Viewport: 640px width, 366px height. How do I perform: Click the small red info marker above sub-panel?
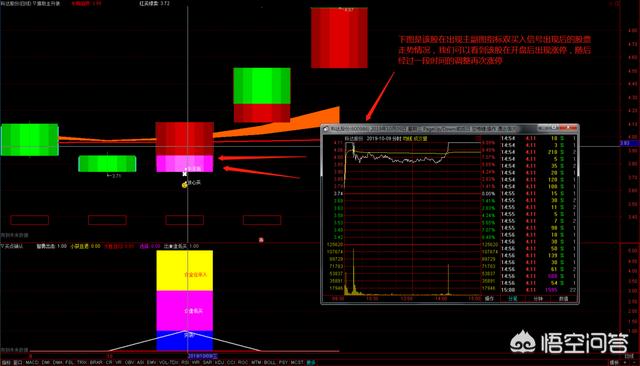tap(261, 240)
